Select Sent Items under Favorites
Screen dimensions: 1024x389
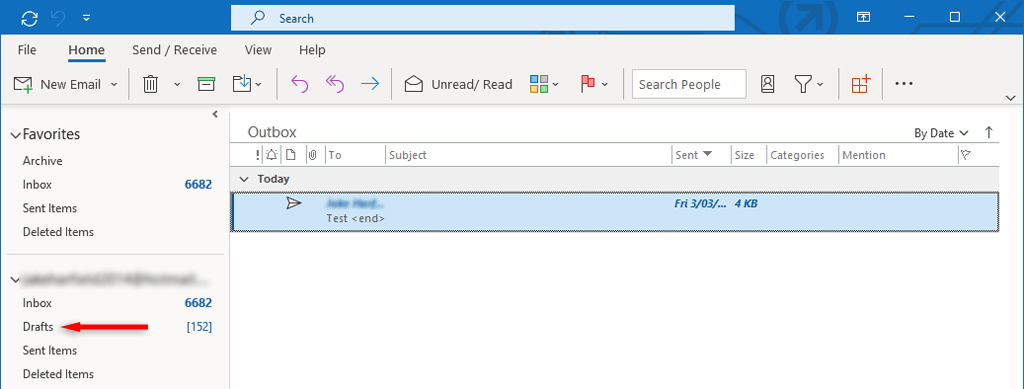pos(50,208)
